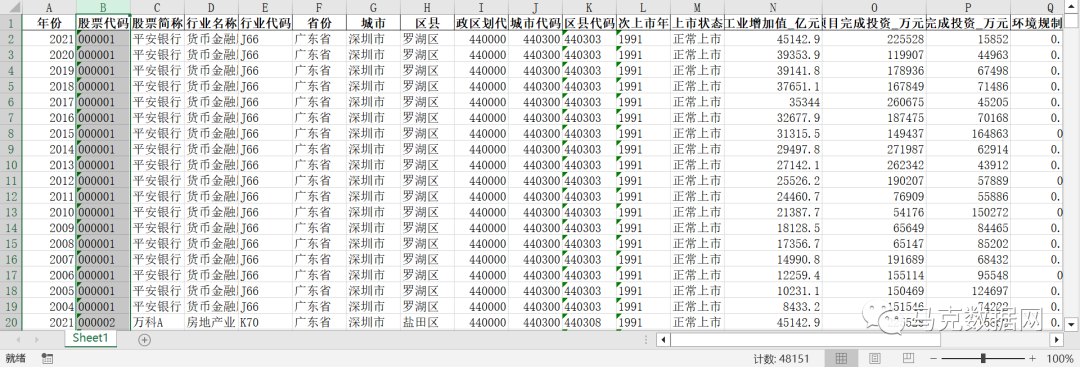Select row 20 header
This screenshot has width=1080, height=367.
(11, 322)
